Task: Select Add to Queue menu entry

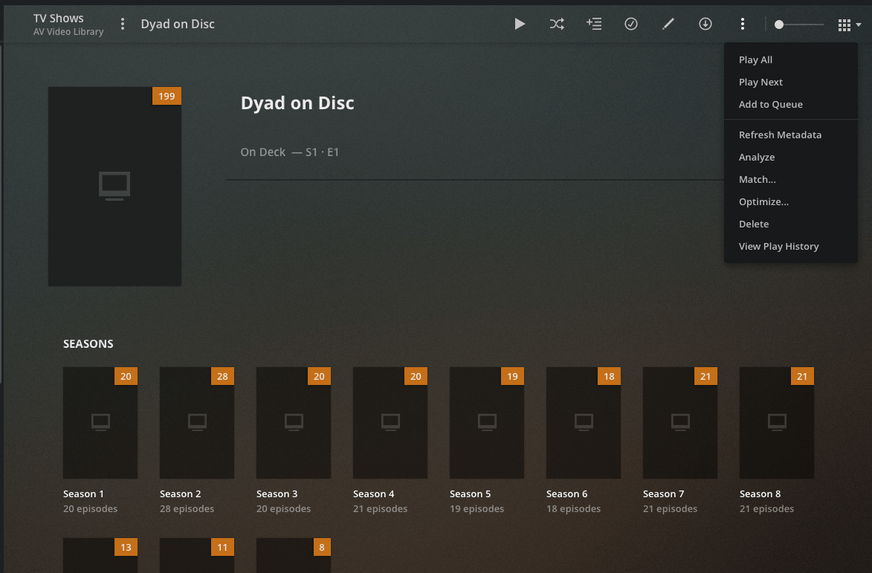Action: coord(790,104)
